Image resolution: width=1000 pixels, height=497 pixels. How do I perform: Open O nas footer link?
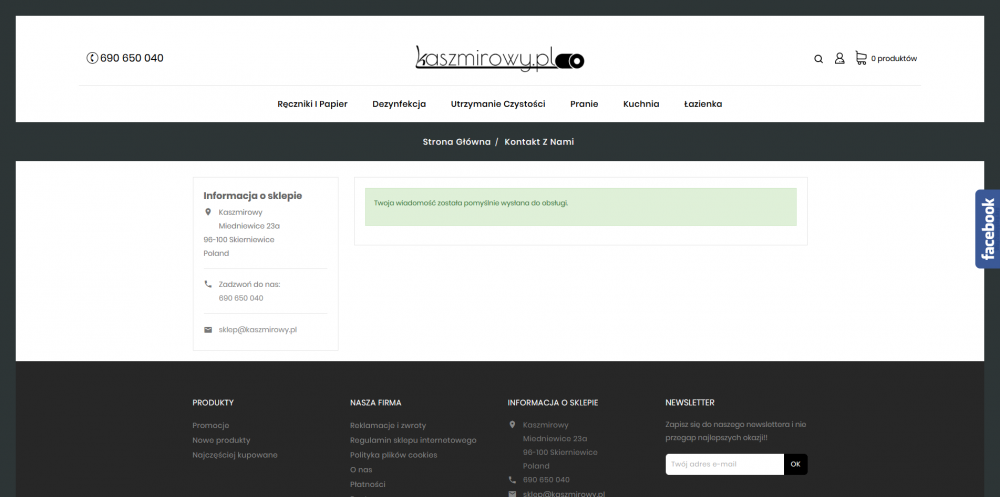click(361, 470)
